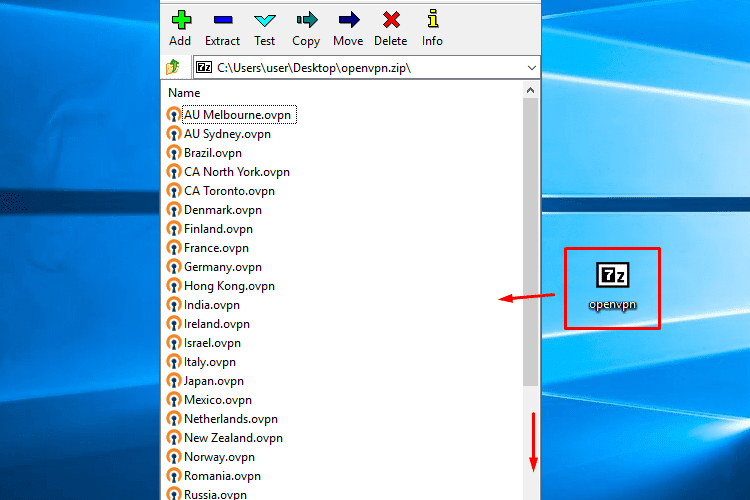Click the OpenVPN icon beside Denmark.ovpn
This screenshot has height=500, width=750.
[174, 210]
